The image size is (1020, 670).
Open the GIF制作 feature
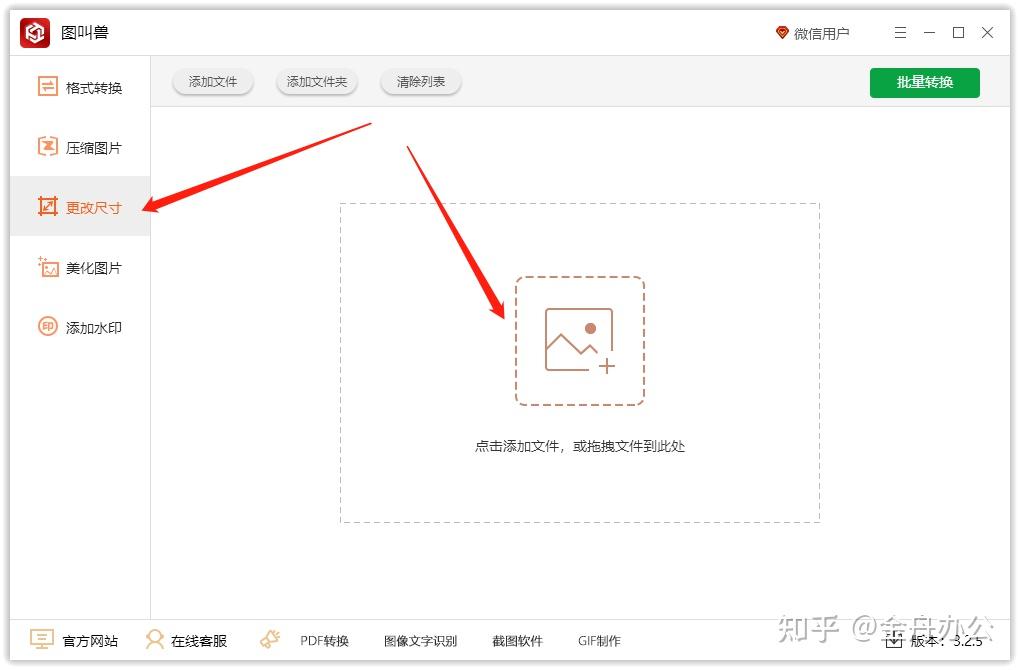pyautogui.click(x=599, y=640)
